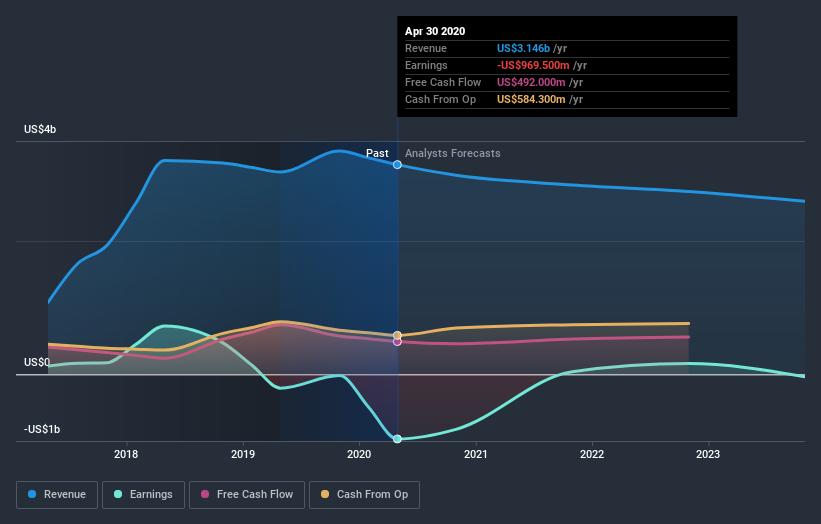Click the Cash From Op label in tooltip
This screenshot has height=524, width=821.
click(440, 99)
